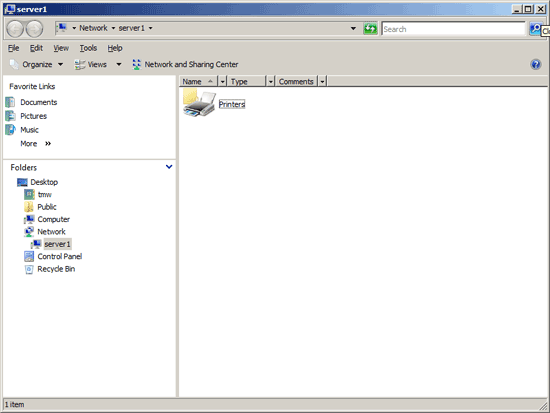Select tmw in the Folders tree
Screen dimensions: 550x413
[45, 194]
